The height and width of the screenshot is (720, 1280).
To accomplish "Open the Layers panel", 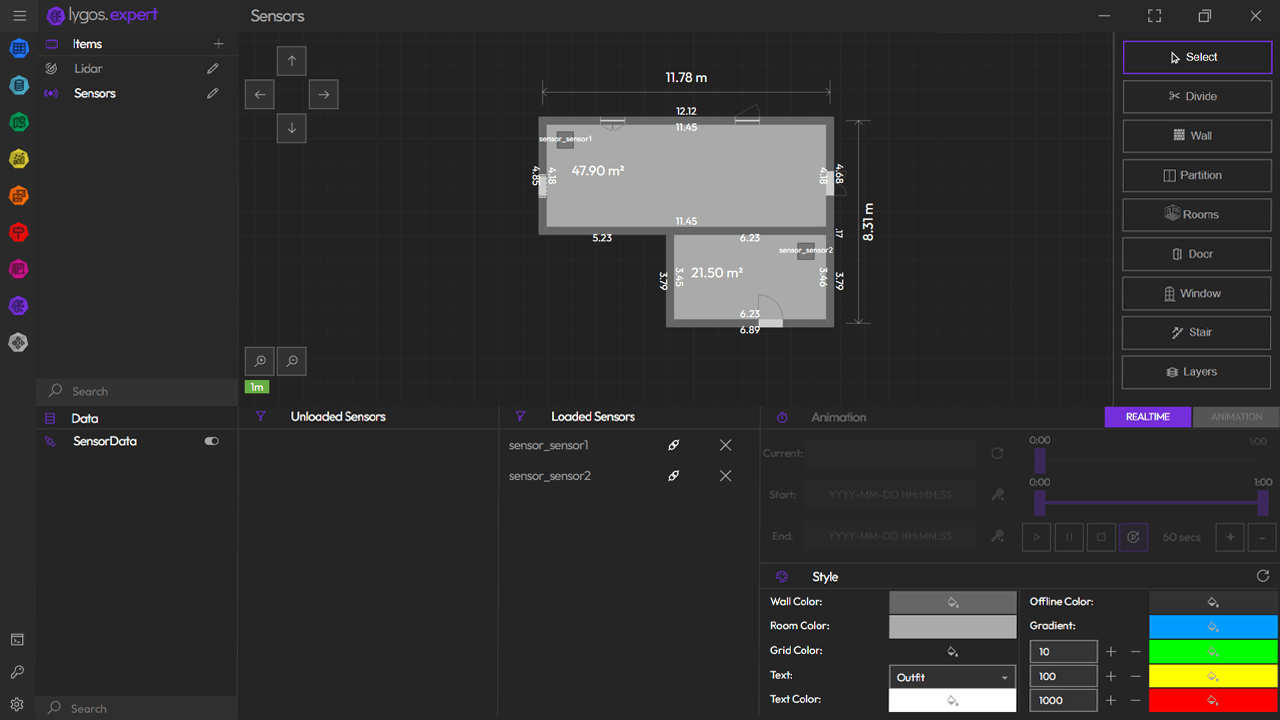I will [1196, 371].
